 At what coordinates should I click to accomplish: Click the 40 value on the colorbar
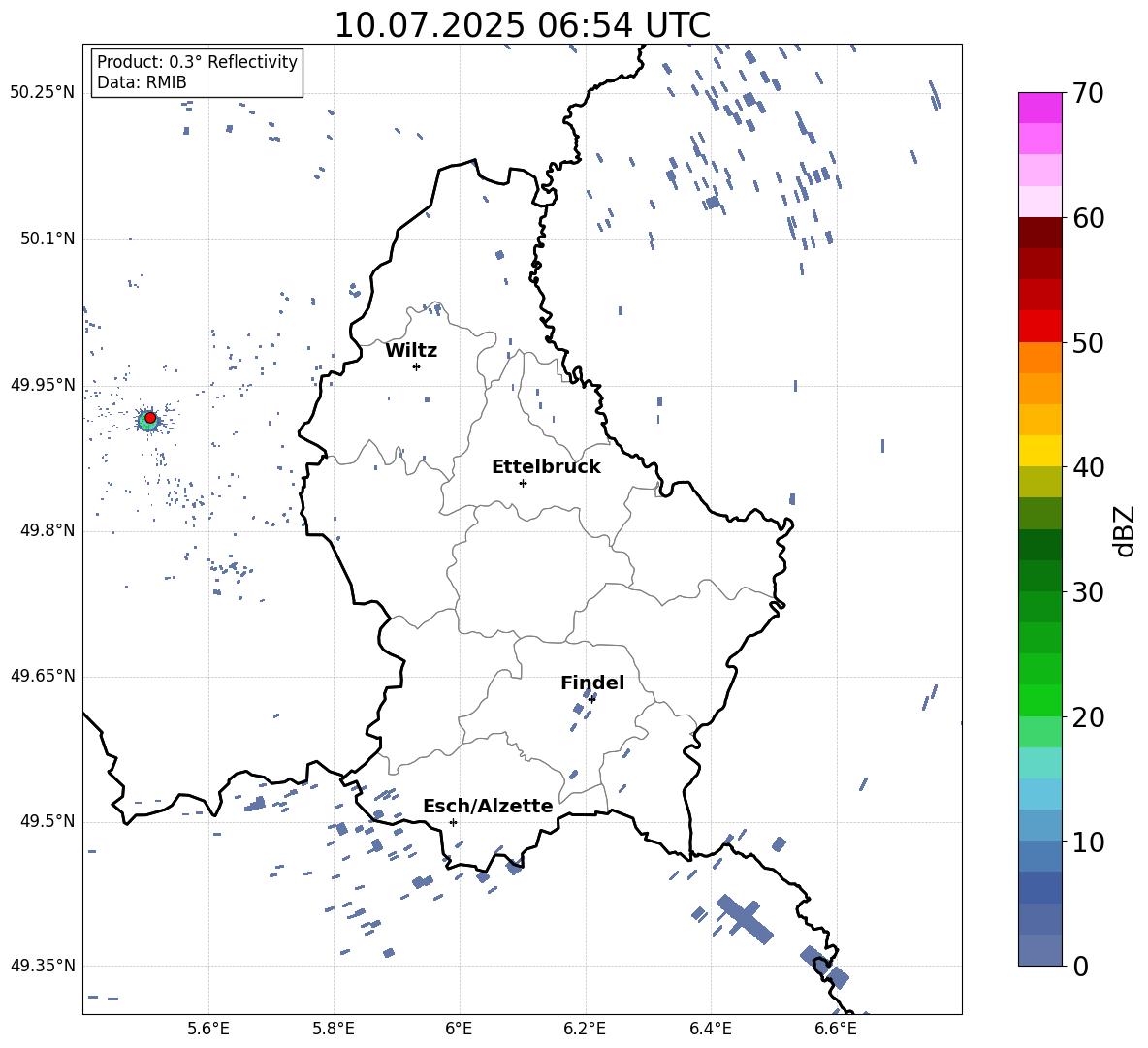(1088, 467)
